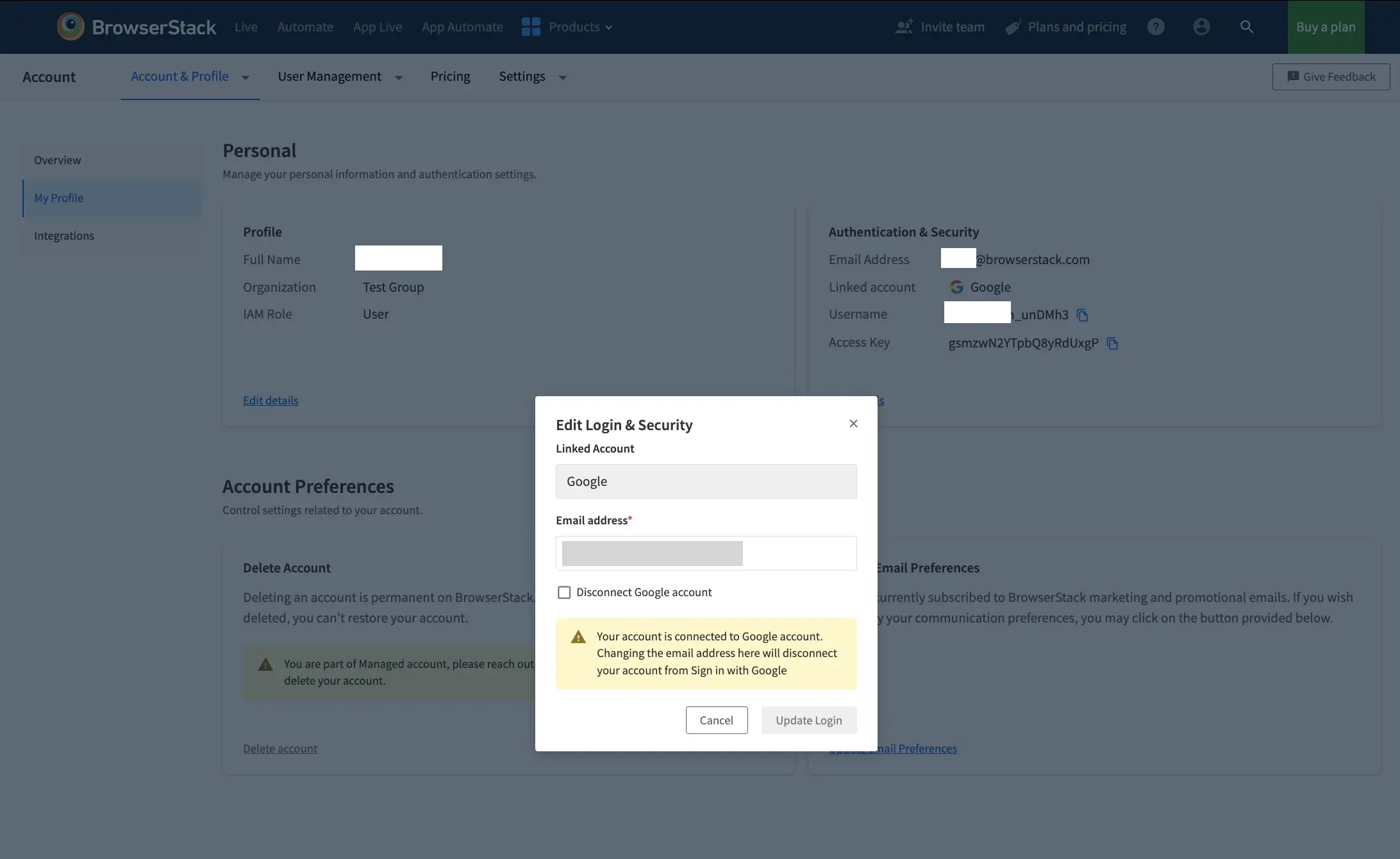Screen dimensions: 1400x859
Task: Click the BrowserStack logo icon
Action: 71,26
